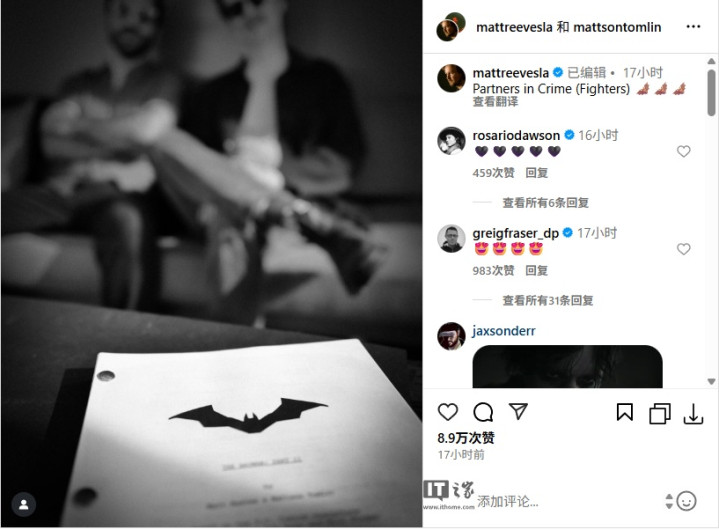Click the stepper arrows beside the emoji icon
The width and height of the screenshot is (719, 530).
coord(669,501)
